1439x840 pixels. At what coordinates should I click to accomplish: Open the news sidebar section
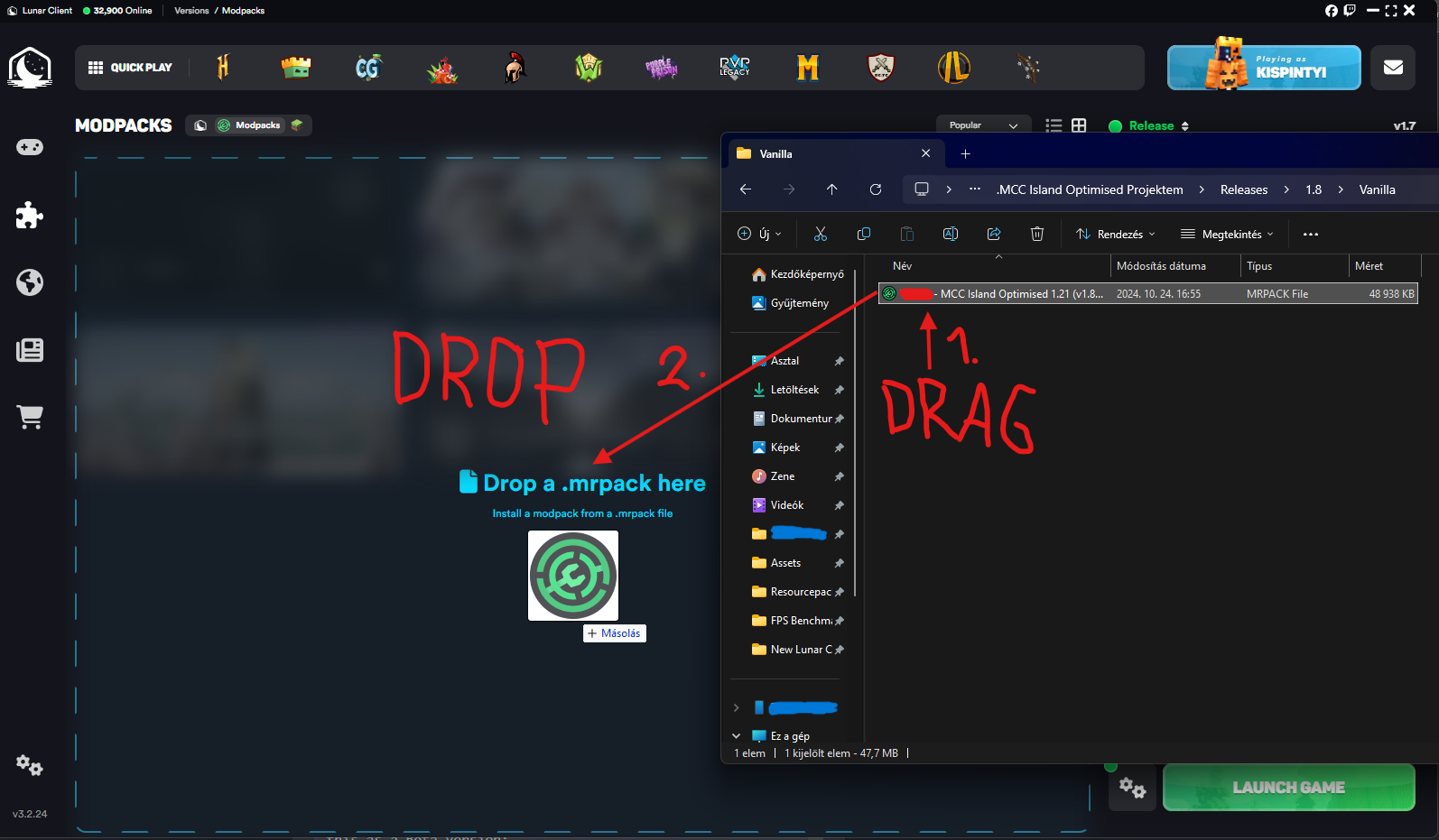click(30, 350)
